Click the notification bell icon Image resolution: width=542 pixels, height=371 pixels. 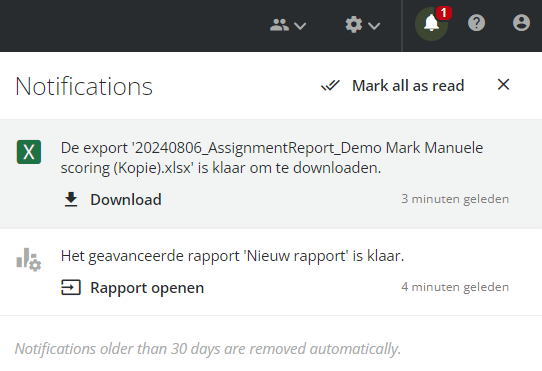tap(431, 24)
